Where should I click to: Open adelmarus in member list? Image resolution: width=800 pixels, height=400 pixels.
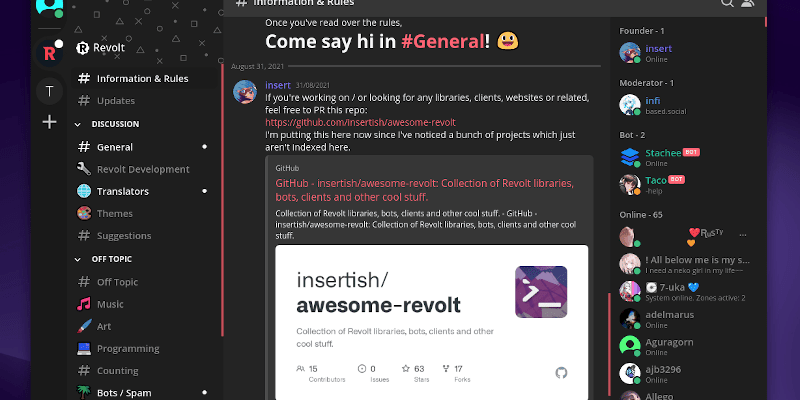coord(689,319)
